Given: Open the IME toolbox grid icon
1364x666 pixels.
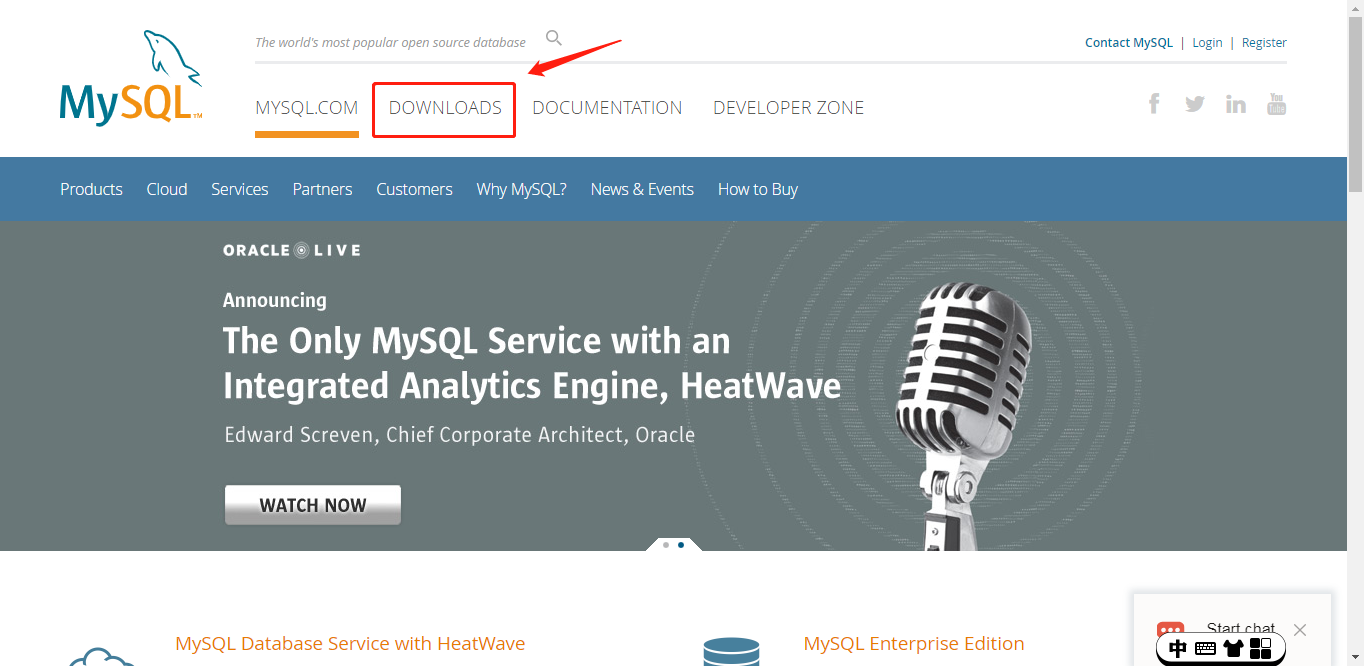Looking at the screenshot, I should click(x=1260, y=649).
